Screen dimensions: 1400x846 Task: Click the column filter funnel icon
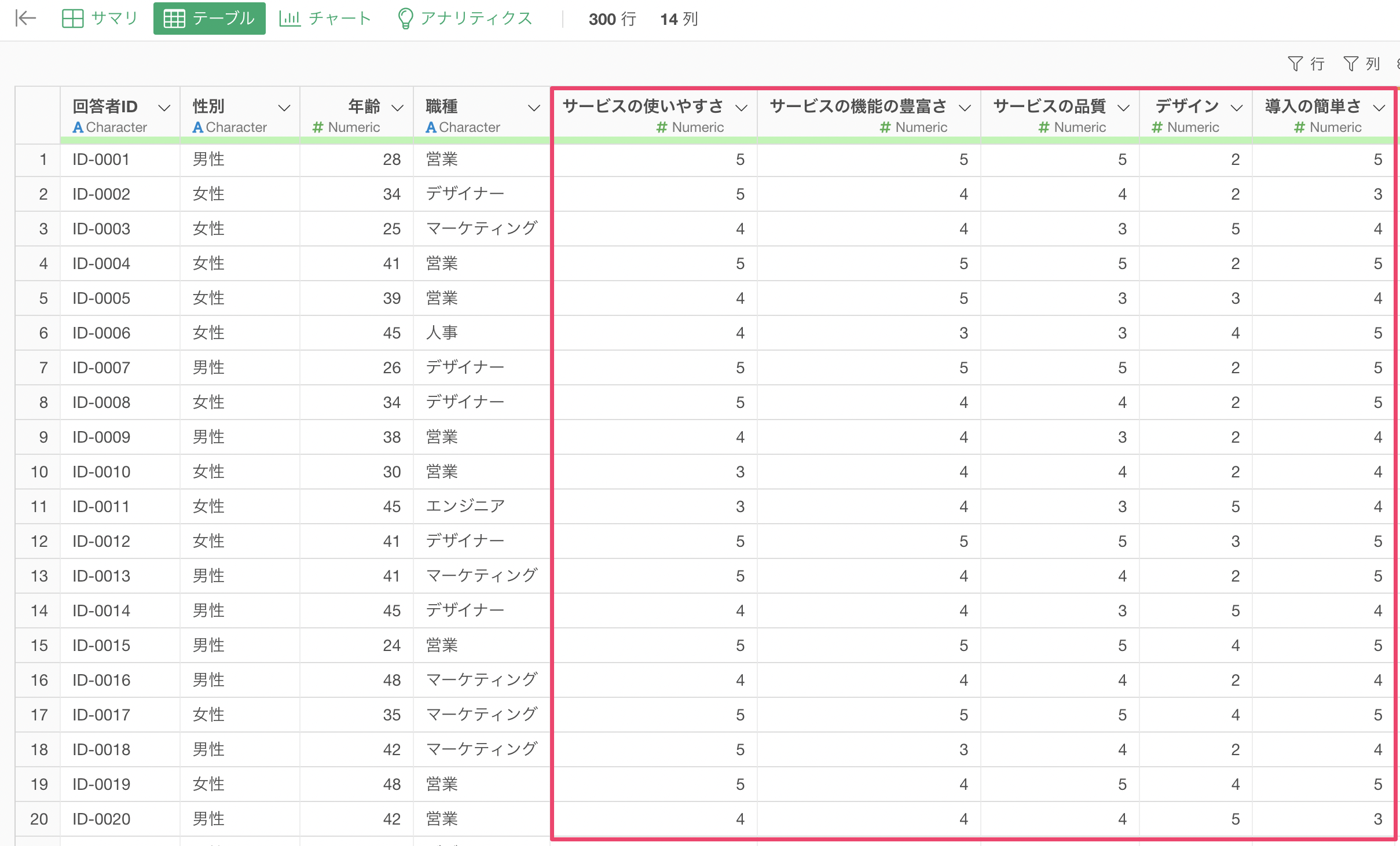pyautogui.click(x=1351, y=64)
